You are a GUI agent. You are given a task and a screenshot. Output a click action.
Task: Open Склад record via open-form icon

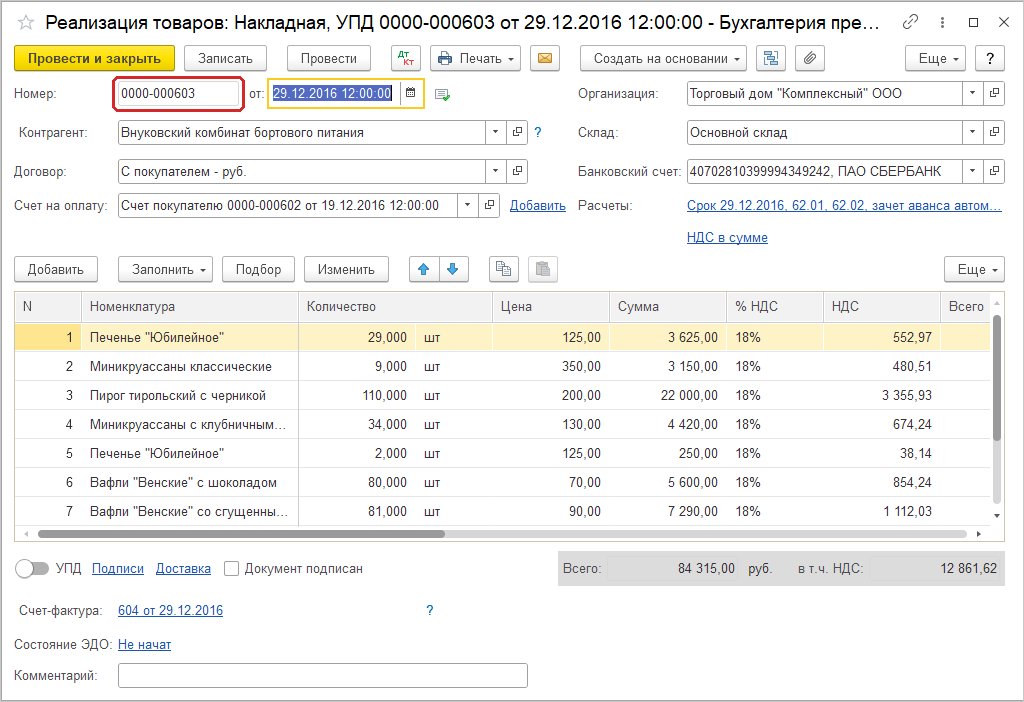[994, 133]
